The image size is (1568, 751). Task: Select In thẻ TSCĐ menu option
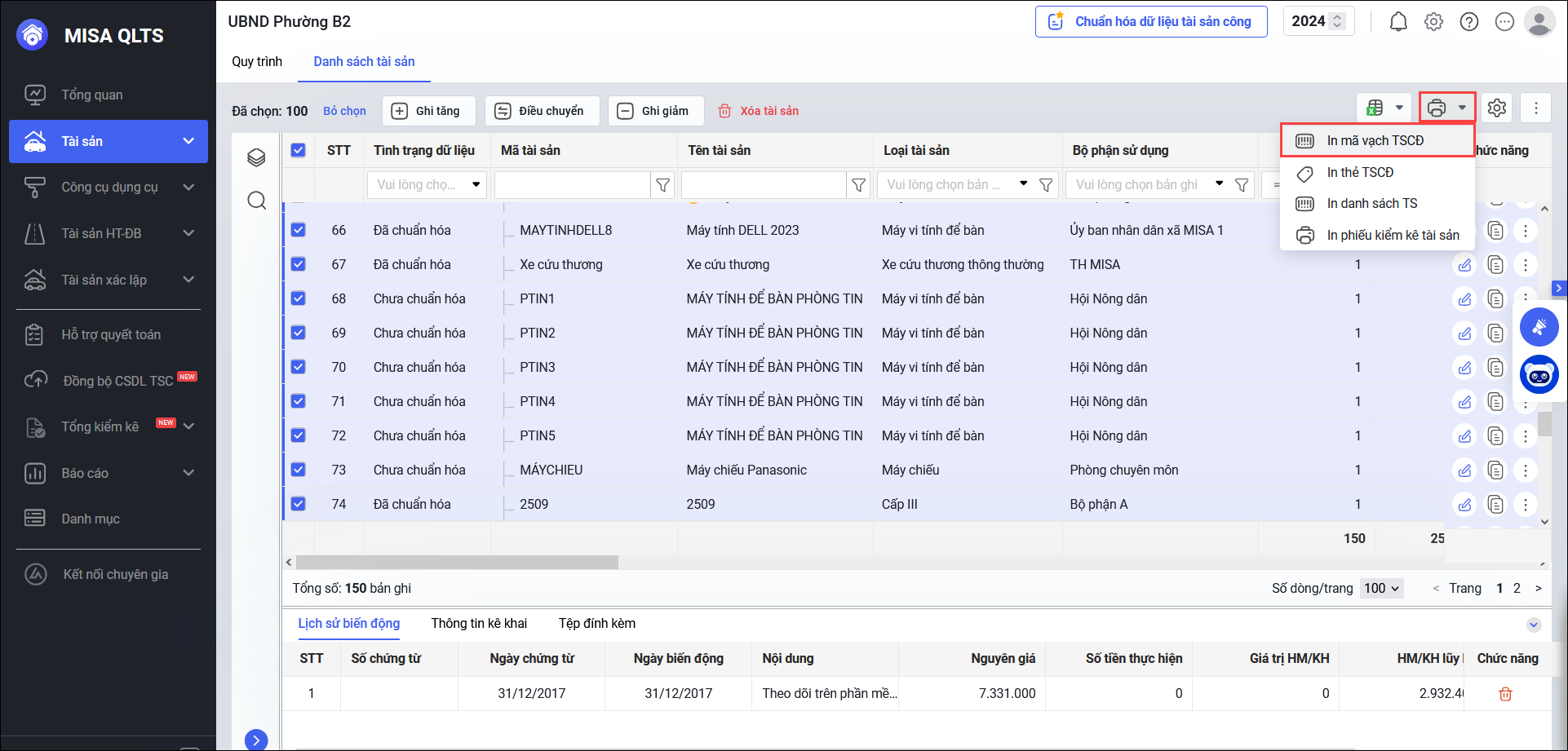click(1360, 173)
